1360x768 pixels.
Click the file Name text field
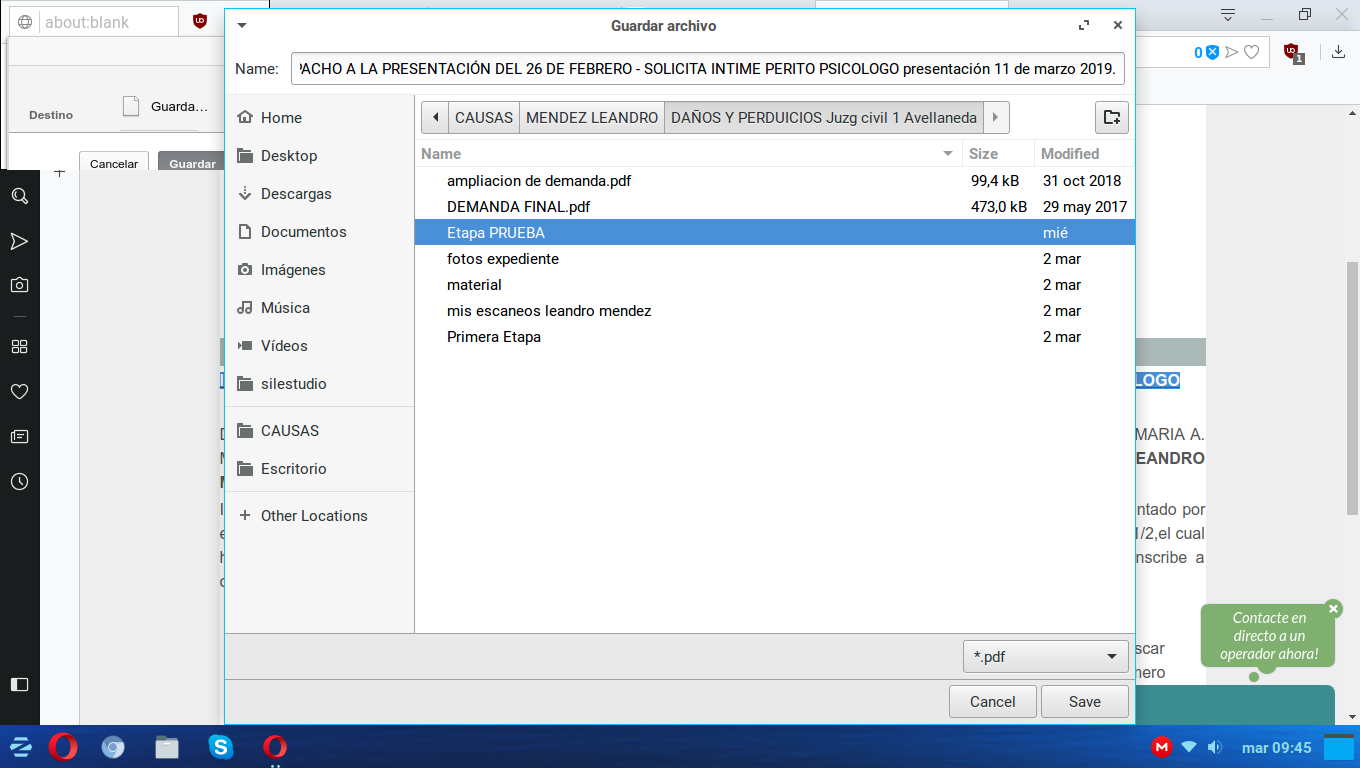[x=707, y=69]
